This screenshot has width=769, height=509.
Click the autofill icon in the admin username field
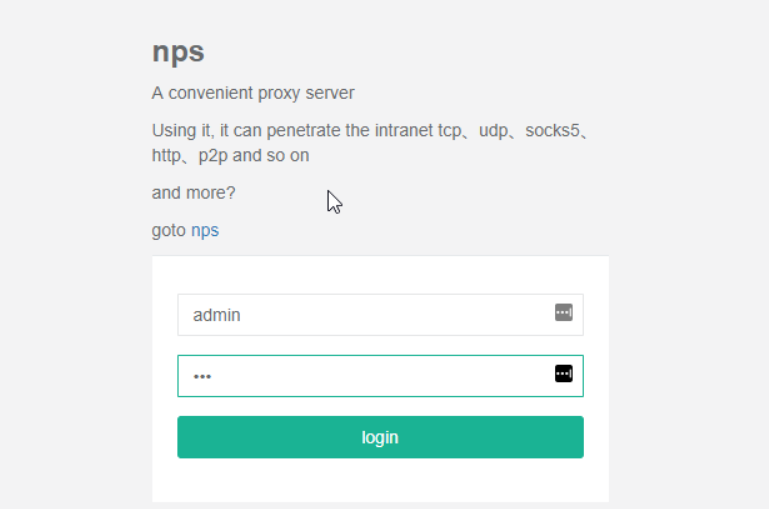[564, 312]
